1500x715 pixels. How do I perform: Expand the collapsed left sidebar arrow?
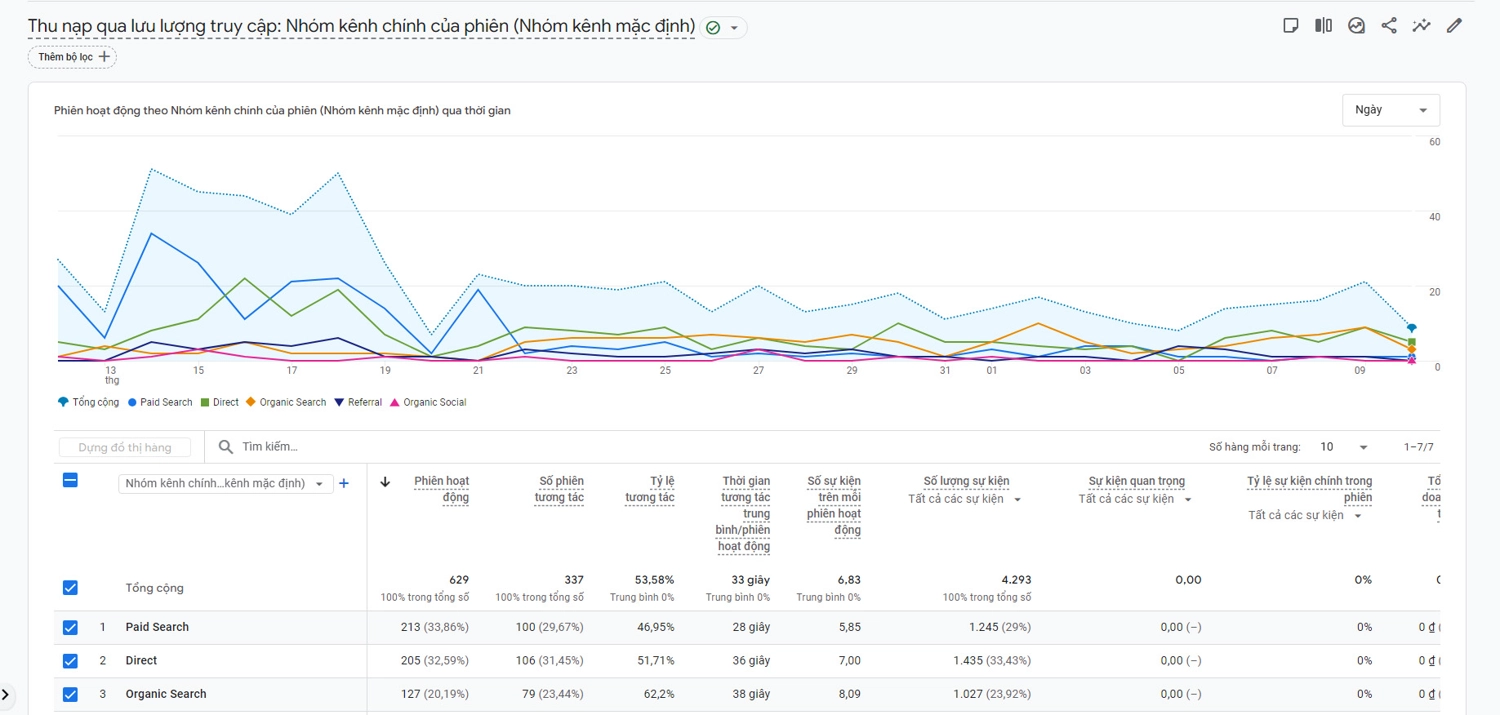coord(7,694)
